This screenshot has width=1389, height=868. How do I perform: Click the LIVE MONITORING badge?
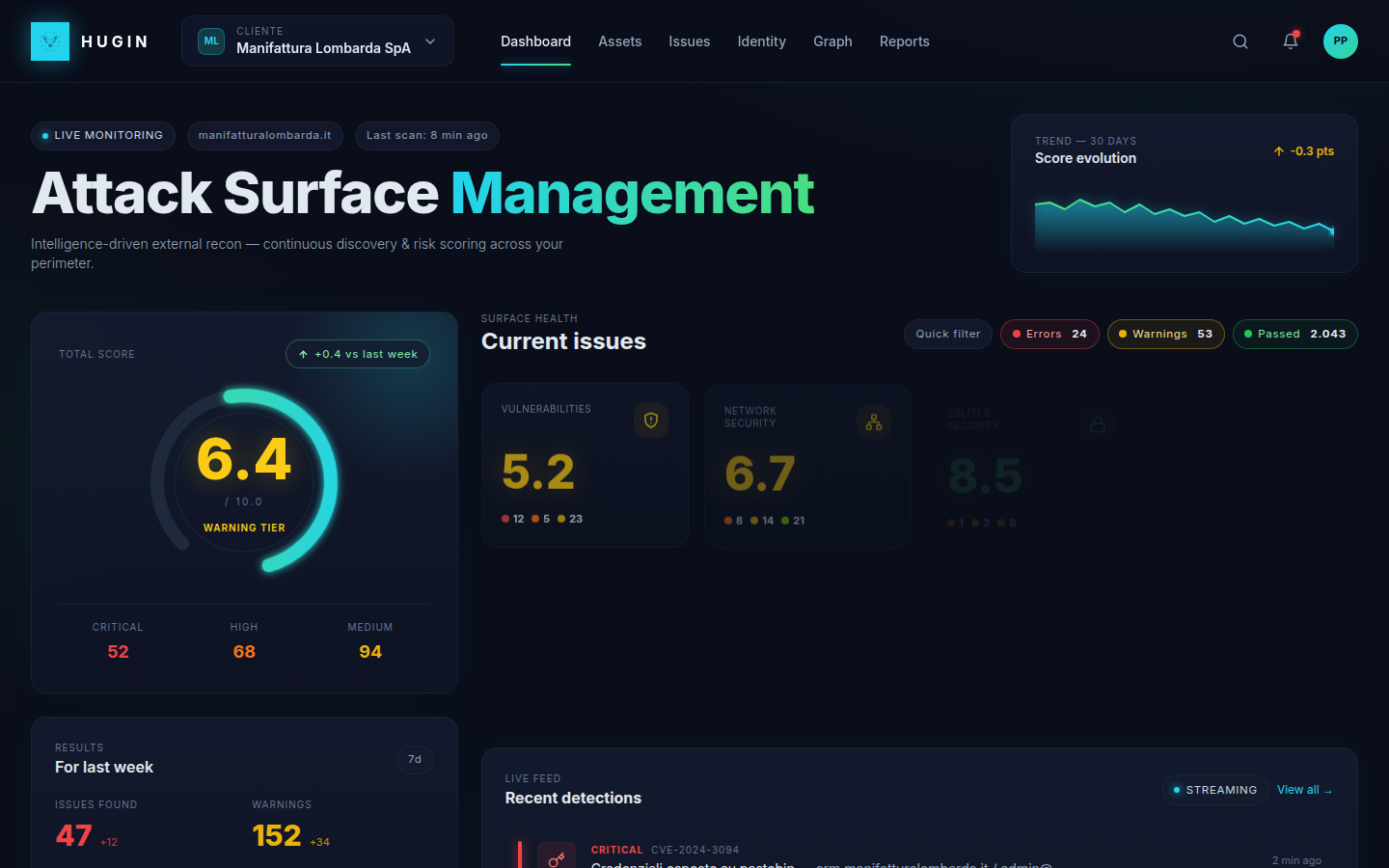pyautogui.click(x=103, y=136)
